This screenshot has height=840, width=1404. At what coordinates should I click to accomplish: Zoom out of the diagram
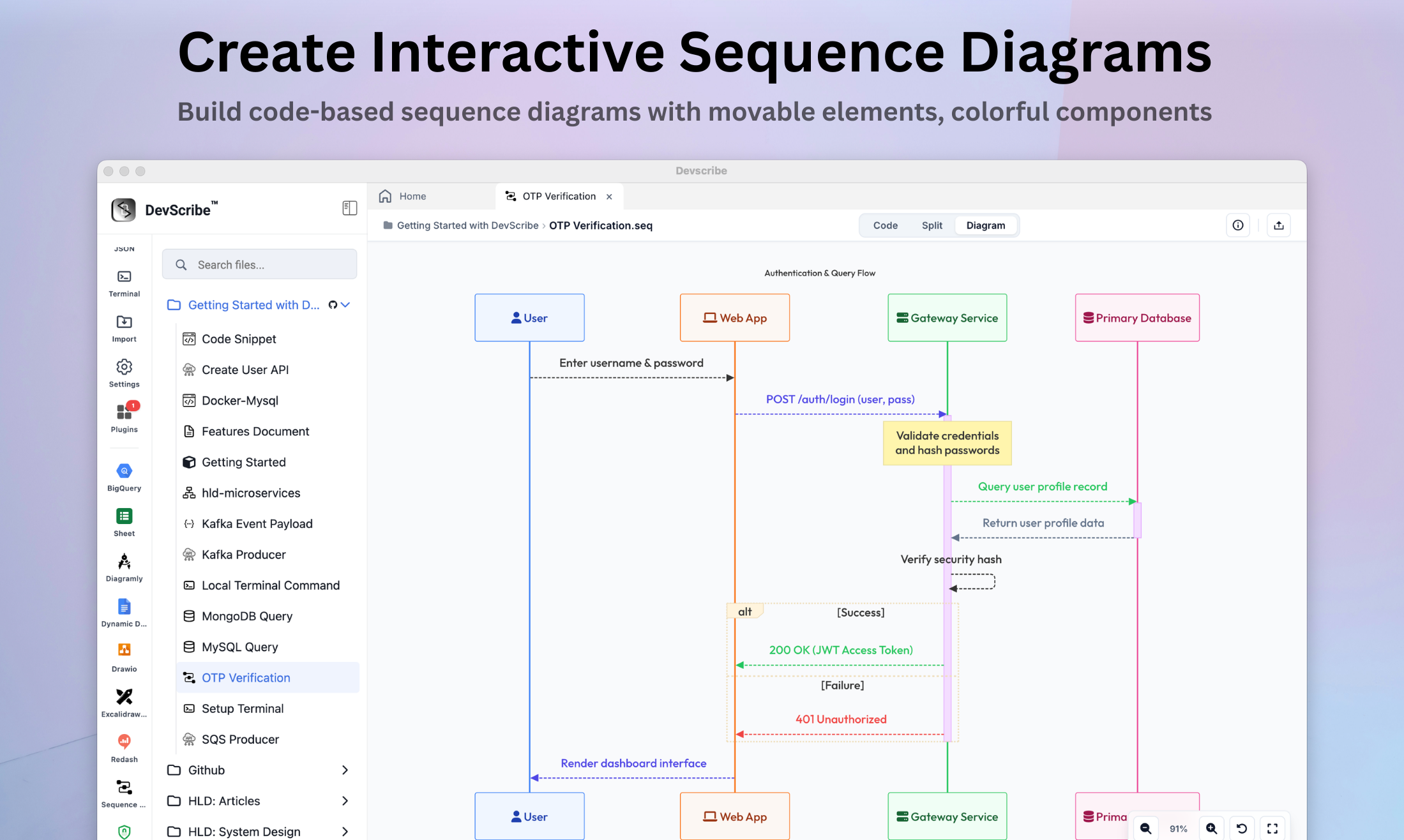(1145, 829)
